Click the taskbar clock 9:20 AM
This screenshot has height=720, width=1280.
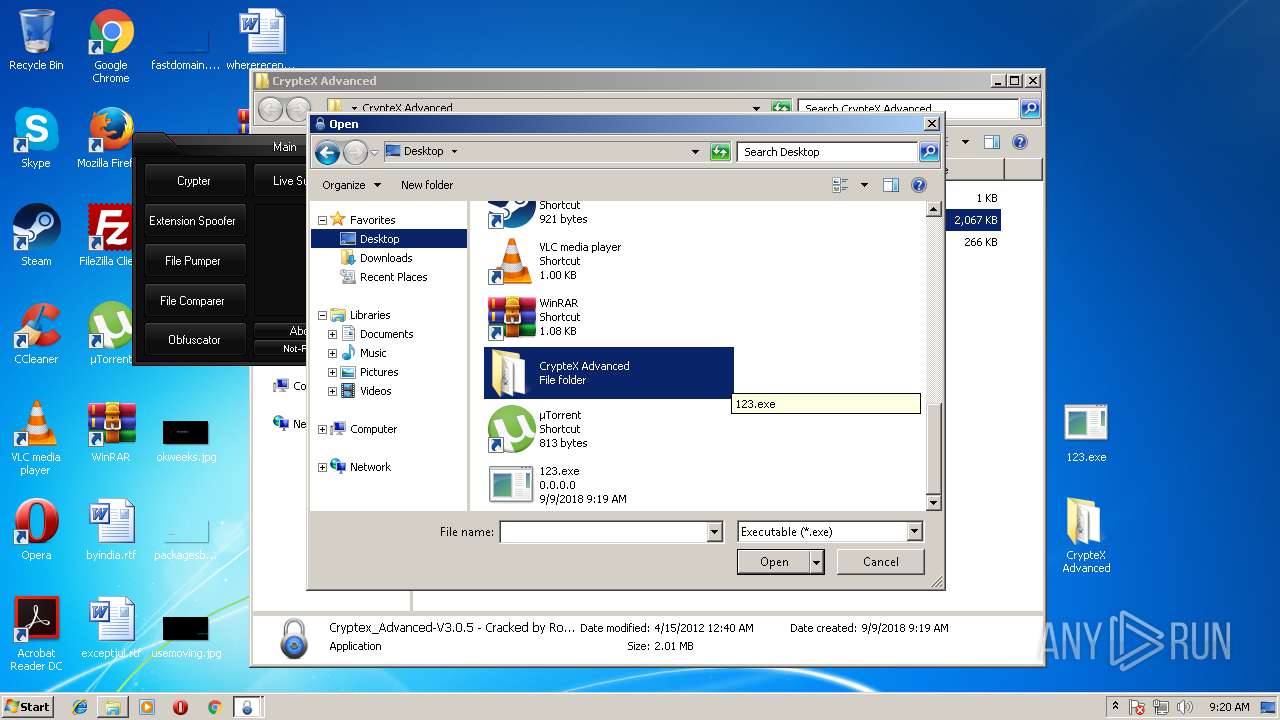point(1229,707)
